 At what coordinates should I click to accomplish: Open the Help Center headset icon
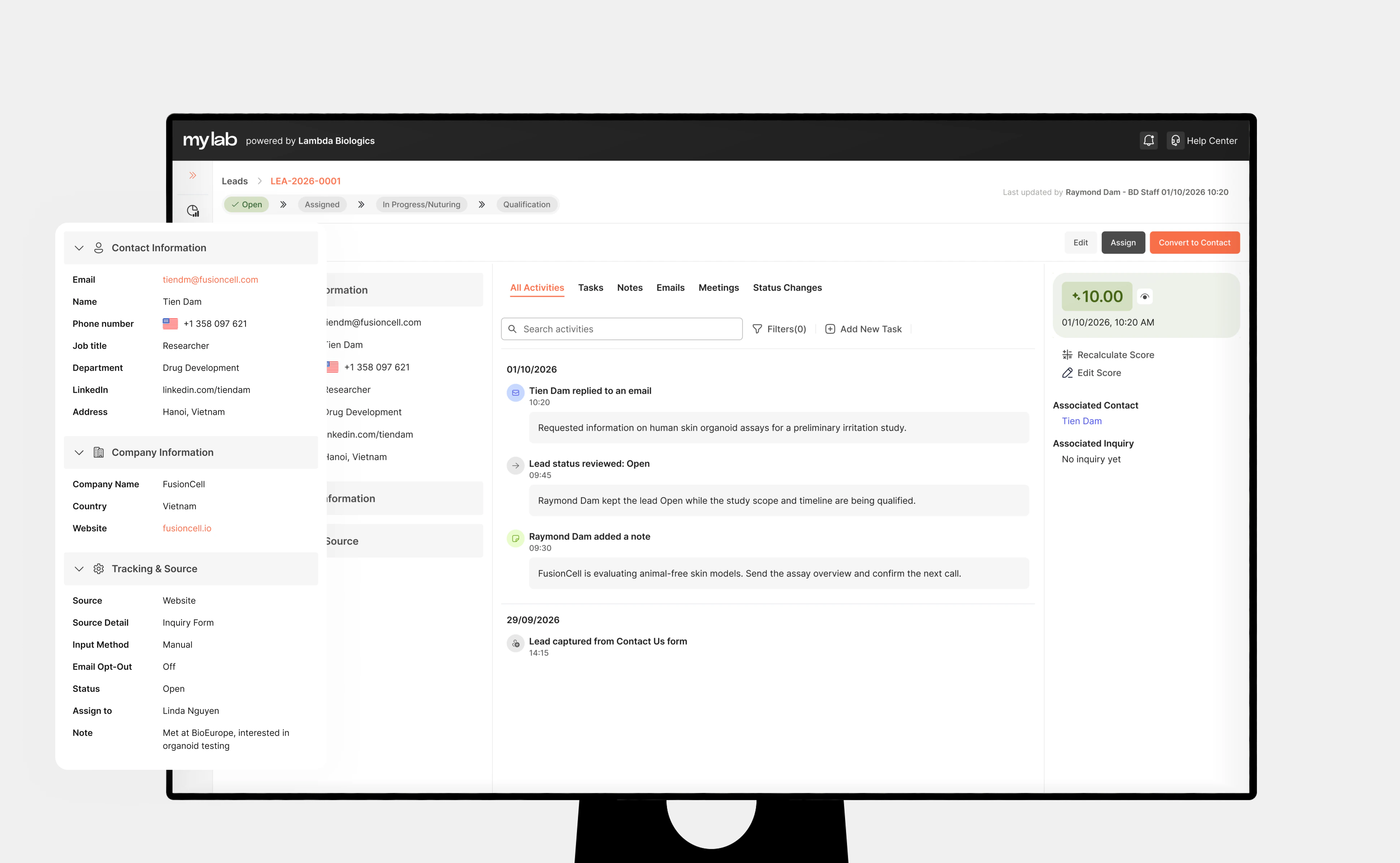[x=1175, y=140]
